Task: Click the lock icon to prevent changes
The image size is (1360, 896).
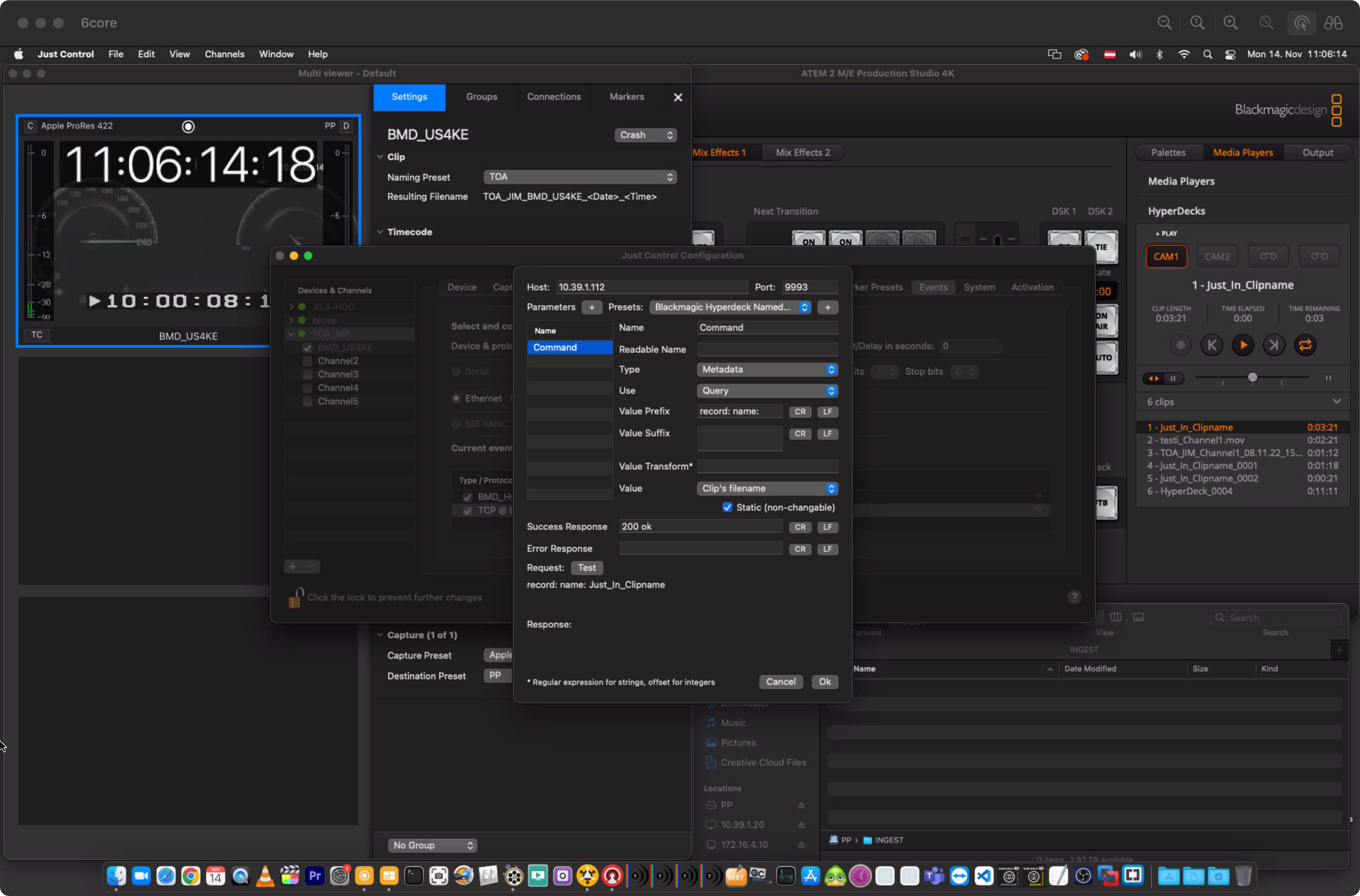Action: pyautogui.click(x=295, y=597)
